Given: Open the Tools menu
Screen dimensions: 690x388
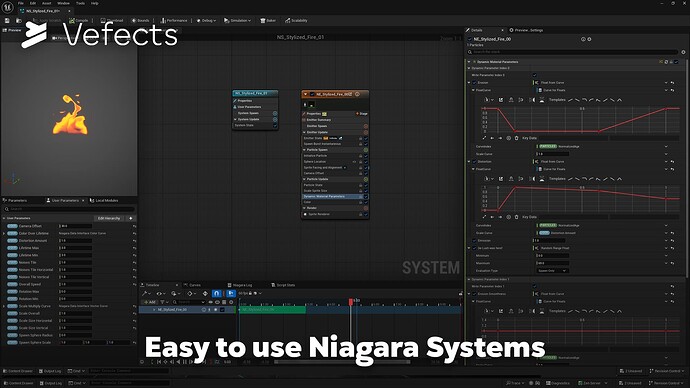Looking at the screenshot, I should (80, 3).
